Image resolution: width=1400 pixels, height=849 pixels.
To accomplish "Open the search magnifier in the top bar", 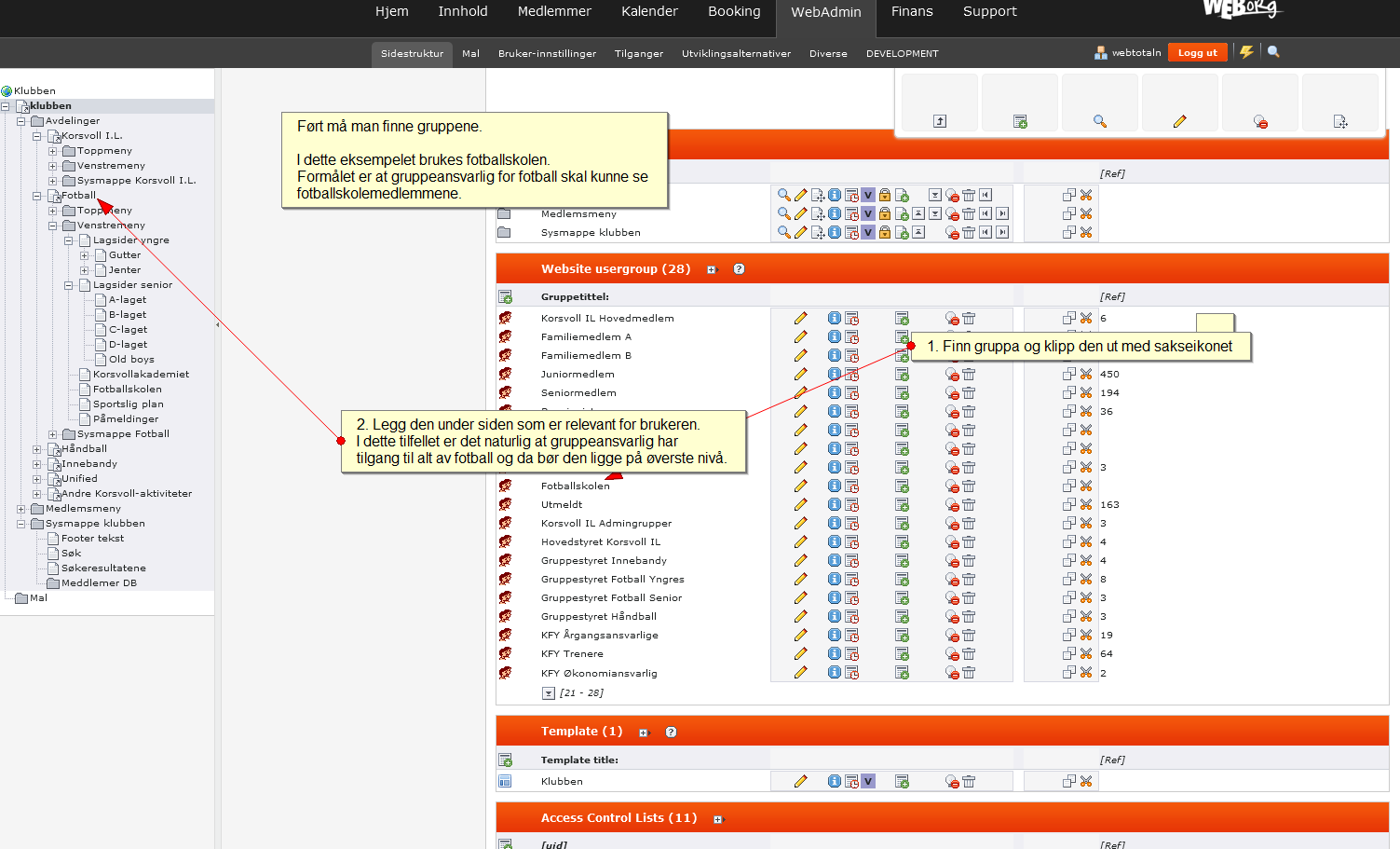I will tap(1273, 52).
